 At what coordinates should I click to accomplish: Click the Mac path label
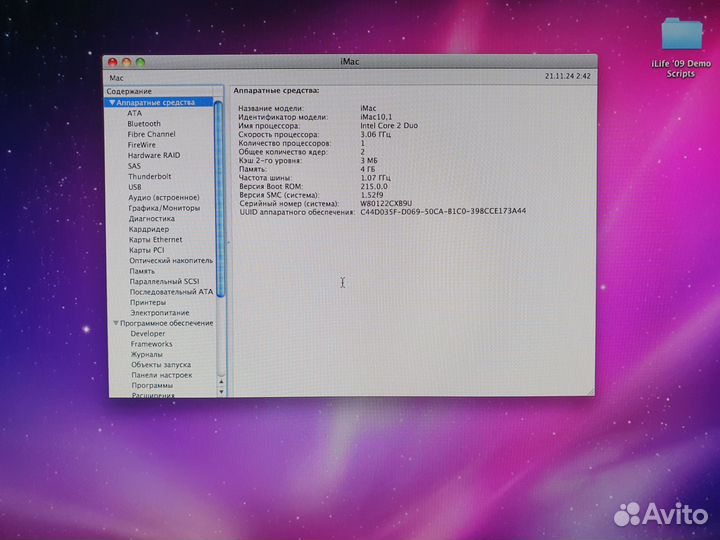coord(116,78)
